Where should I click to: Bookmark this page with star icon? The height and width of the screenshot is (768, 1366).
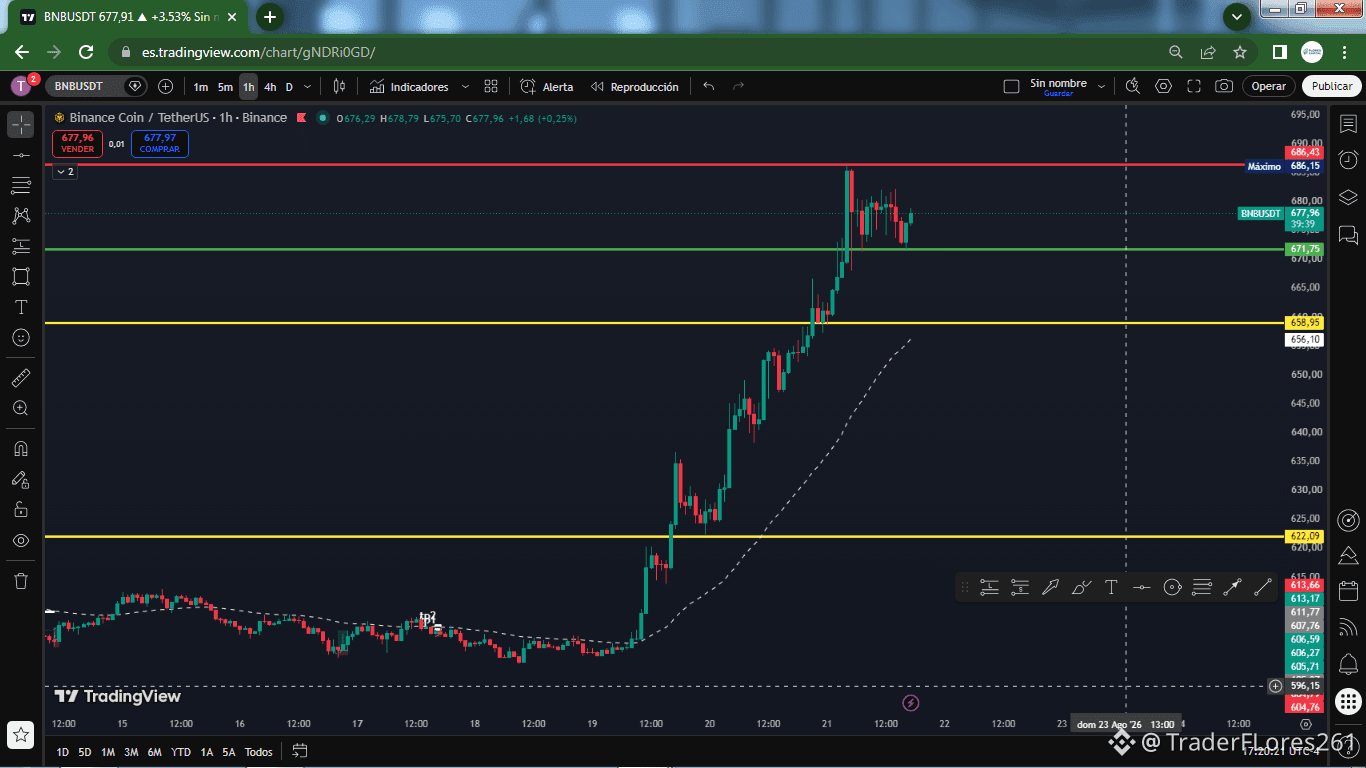[1240, 52]
